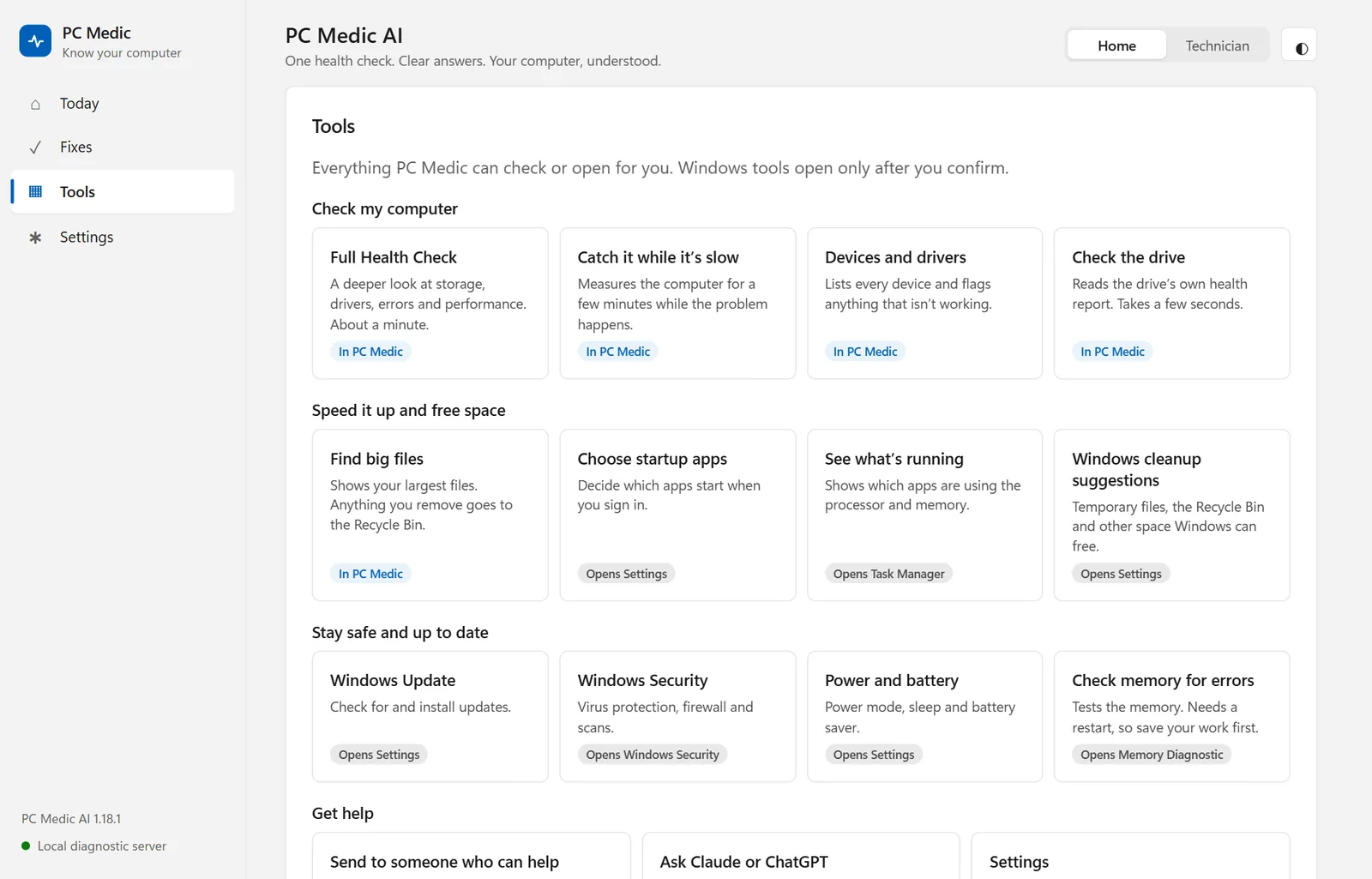Open Send to someone who can help
The width and height of the screenshot is (1372, 879).
point(471,856)
